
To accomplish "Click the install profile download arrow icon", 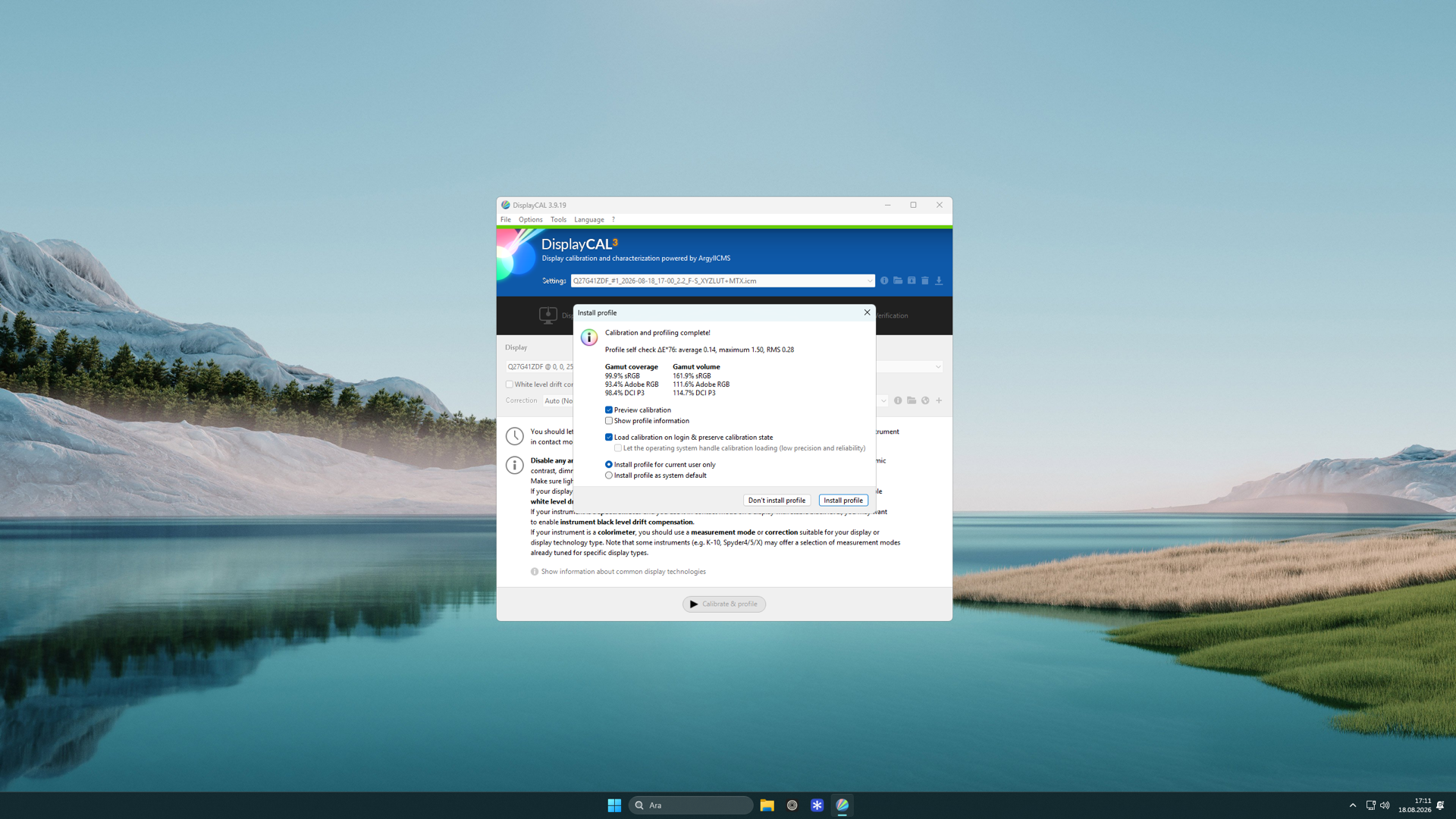I will coord(939,281).
